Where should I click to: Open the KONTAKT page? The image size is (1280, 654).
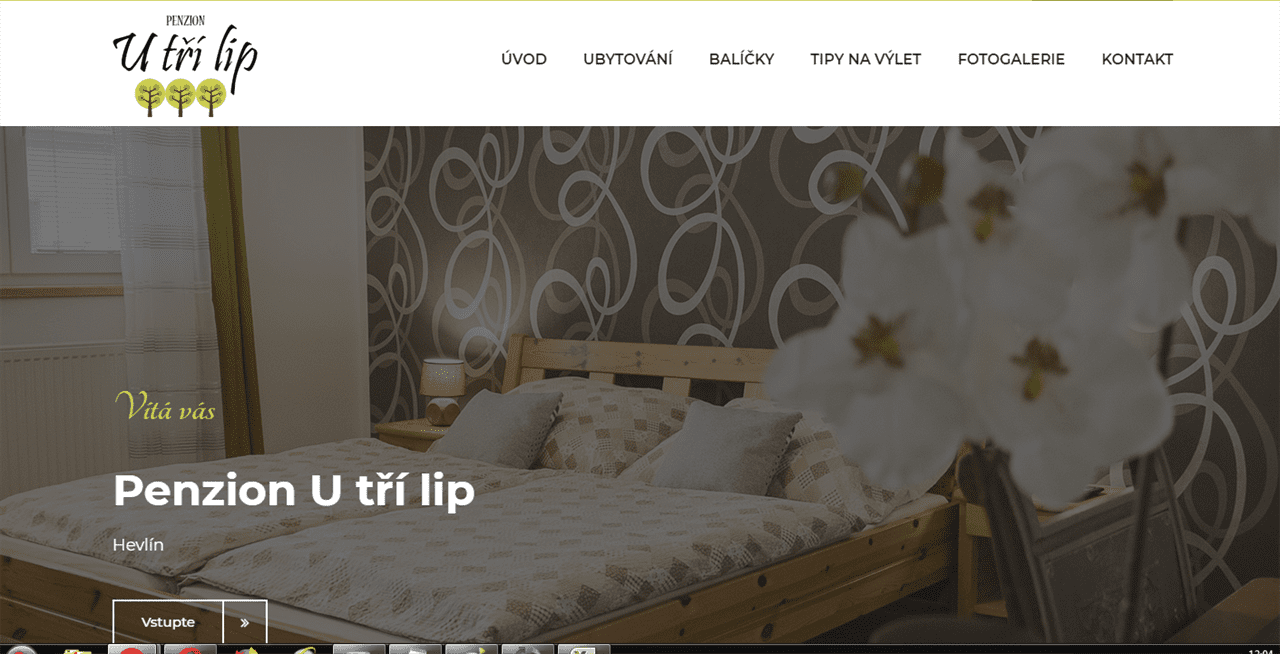(1137, 59)
